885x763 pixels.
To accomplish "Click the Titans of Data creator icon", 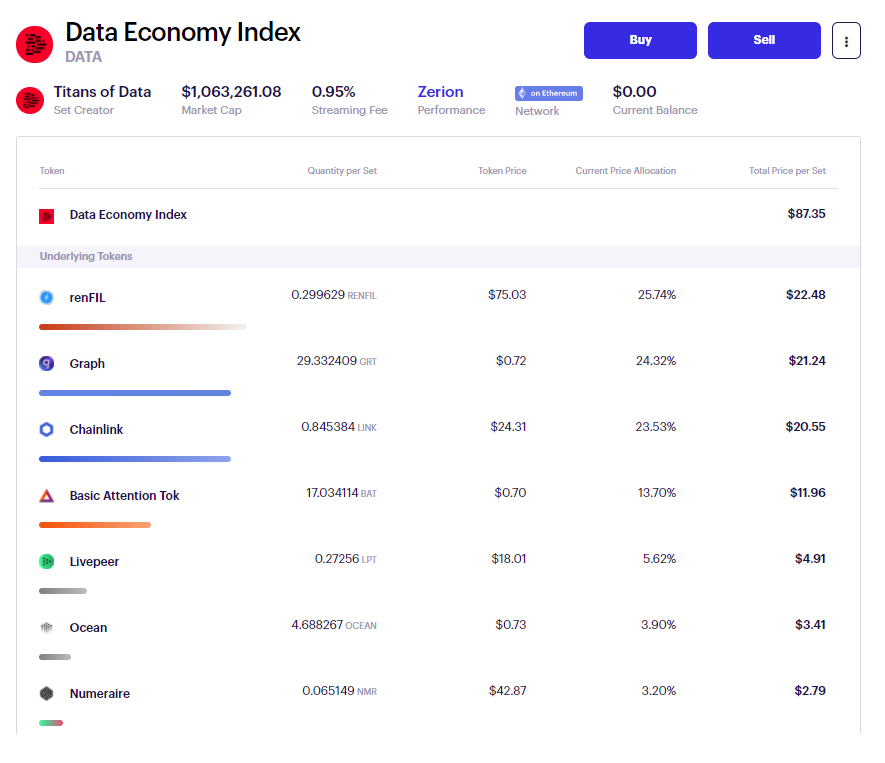I will click(30, 100).
